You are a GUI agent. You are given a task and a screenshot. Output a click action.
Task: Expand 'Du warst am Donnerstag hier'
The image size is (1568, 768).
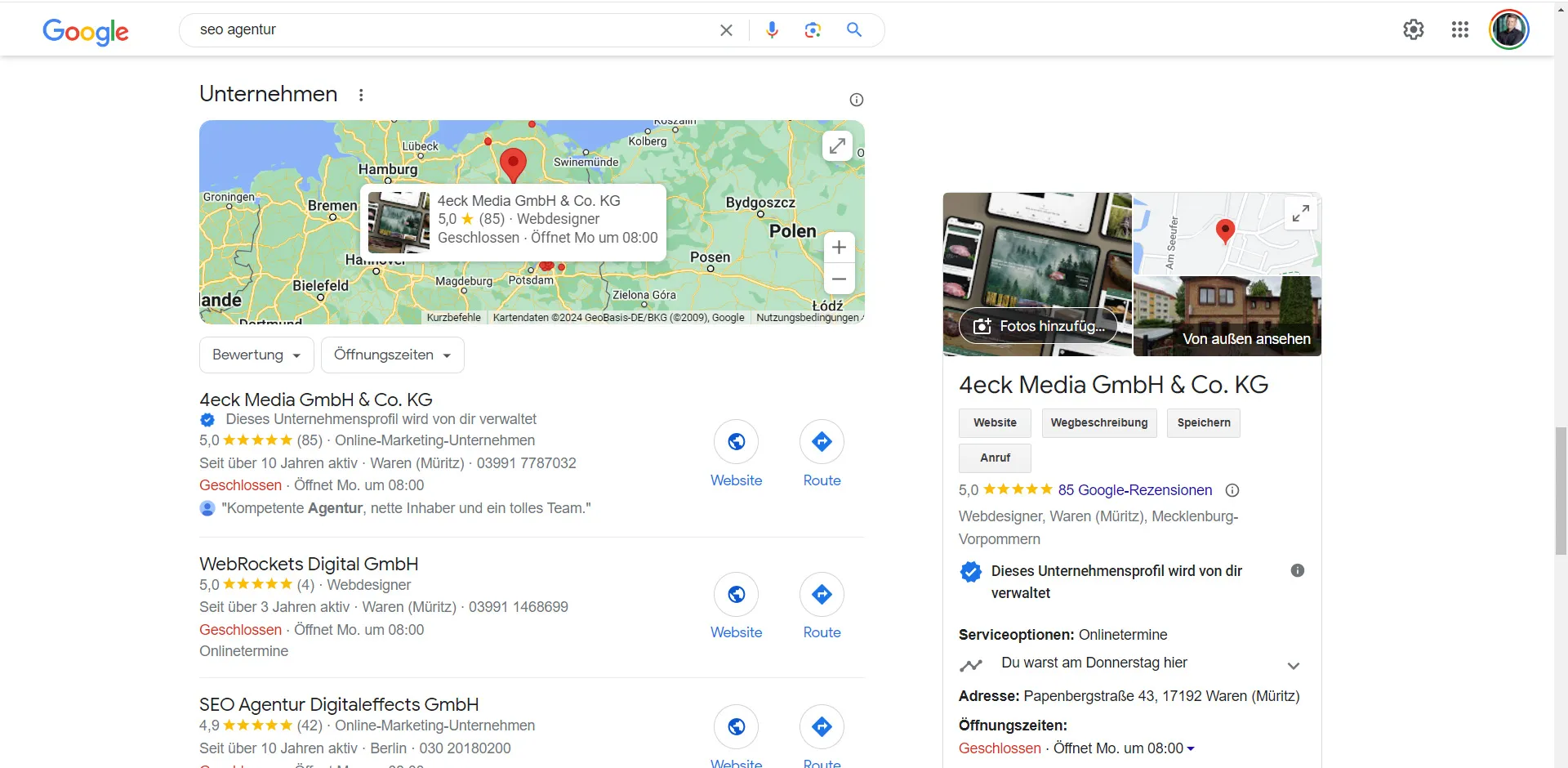pyautogui.click(x=1294, y=666)
